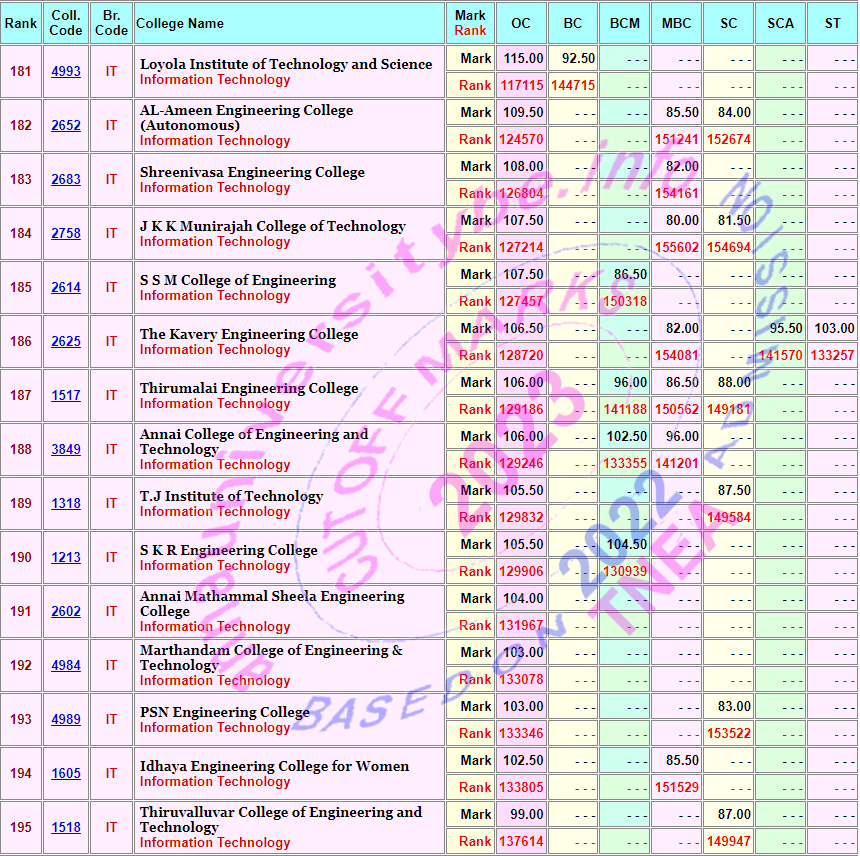The image size is (860, 856).
Task: Click Kavery Engineering College code 2625
Action: 66,342
